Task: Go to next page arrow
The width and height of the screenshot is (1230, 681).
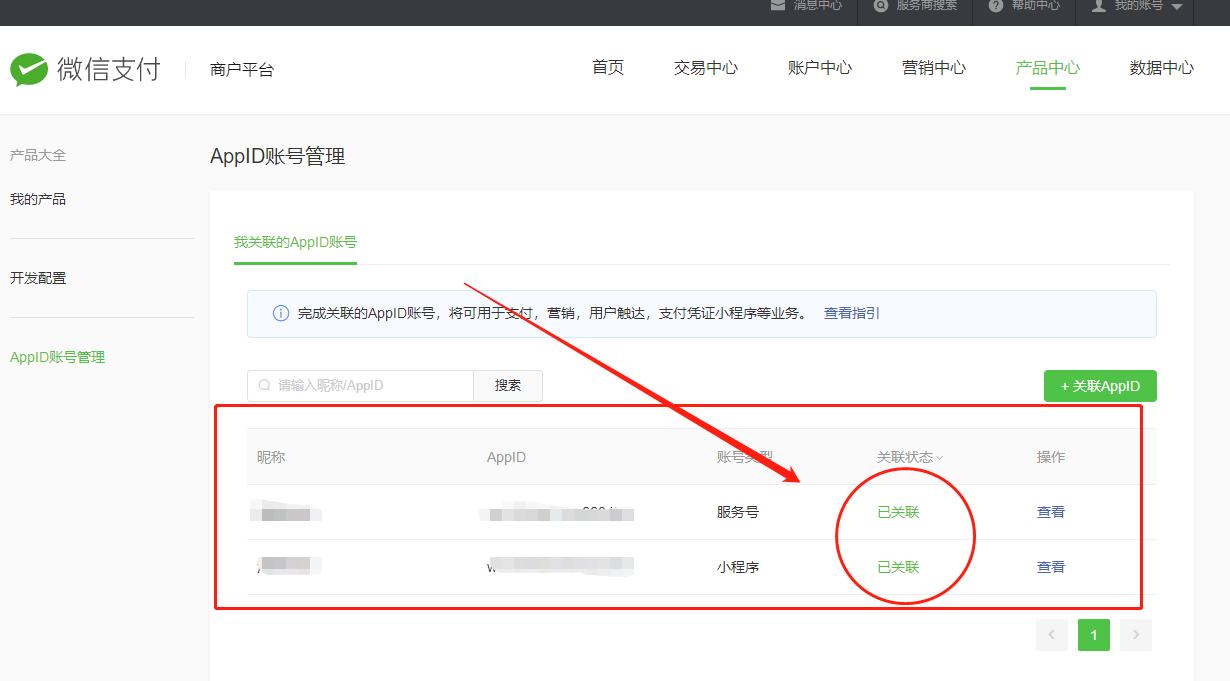Action: [1136, 635]
